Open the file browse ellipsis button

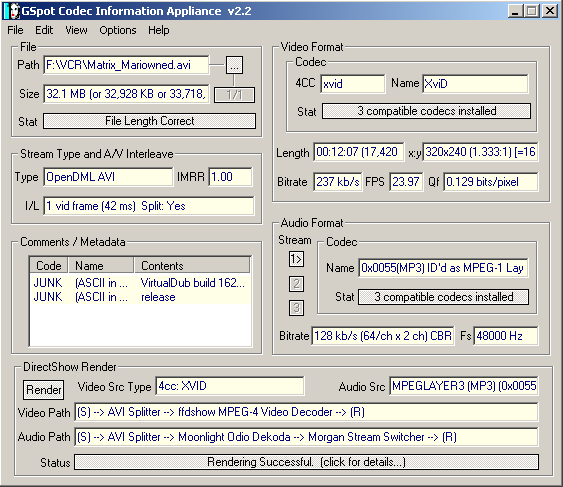coord(234,65)
